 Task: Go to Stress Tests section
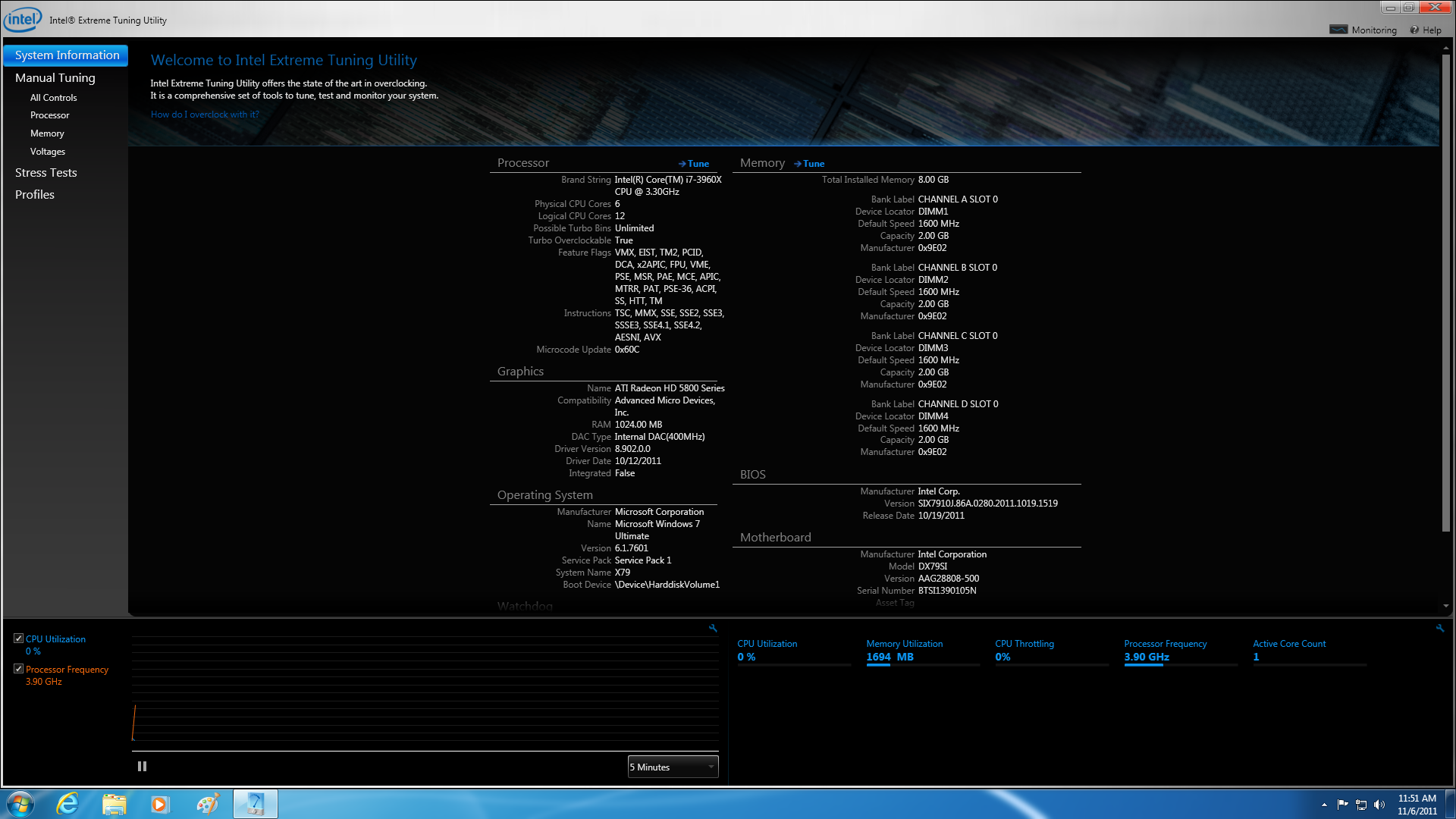point(45,173)
